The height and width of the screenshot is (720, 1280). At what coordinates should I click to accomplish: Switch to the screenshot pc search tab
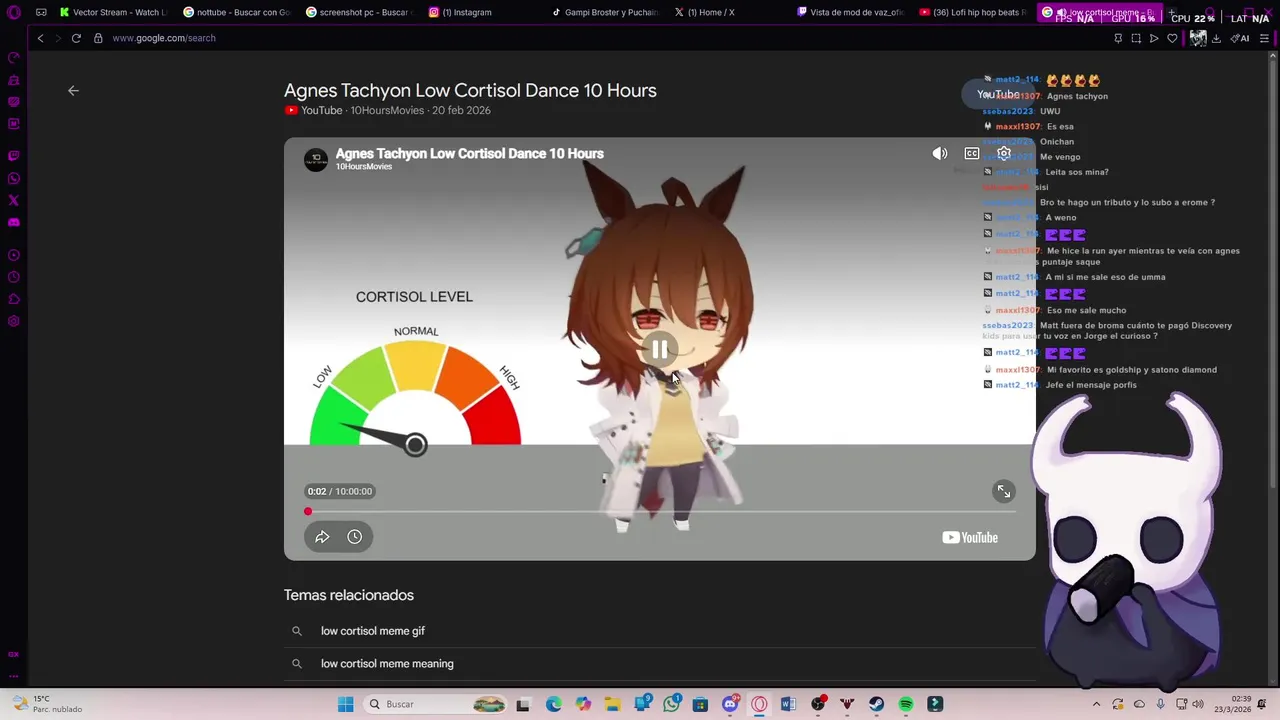358,12
